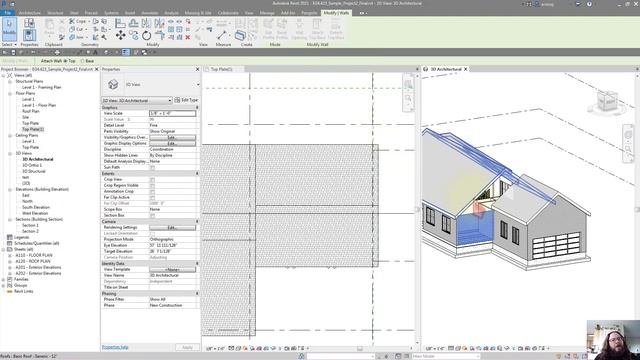Click the Measure tool icon

pyautogui.click(x=222, y=35)
